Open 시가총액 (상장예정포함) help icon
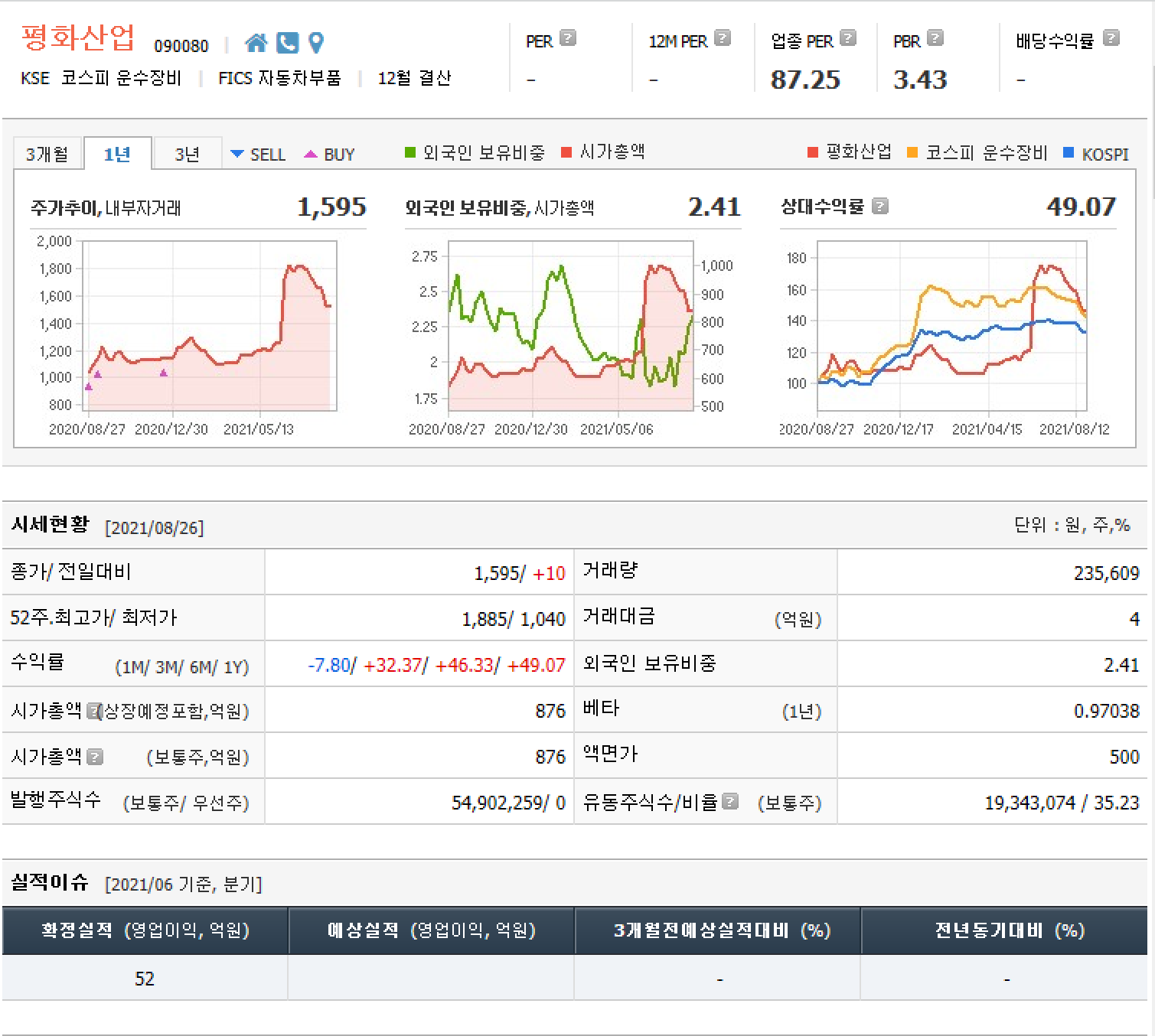This screenshot has width=1155, height=1036. point(93,711)
